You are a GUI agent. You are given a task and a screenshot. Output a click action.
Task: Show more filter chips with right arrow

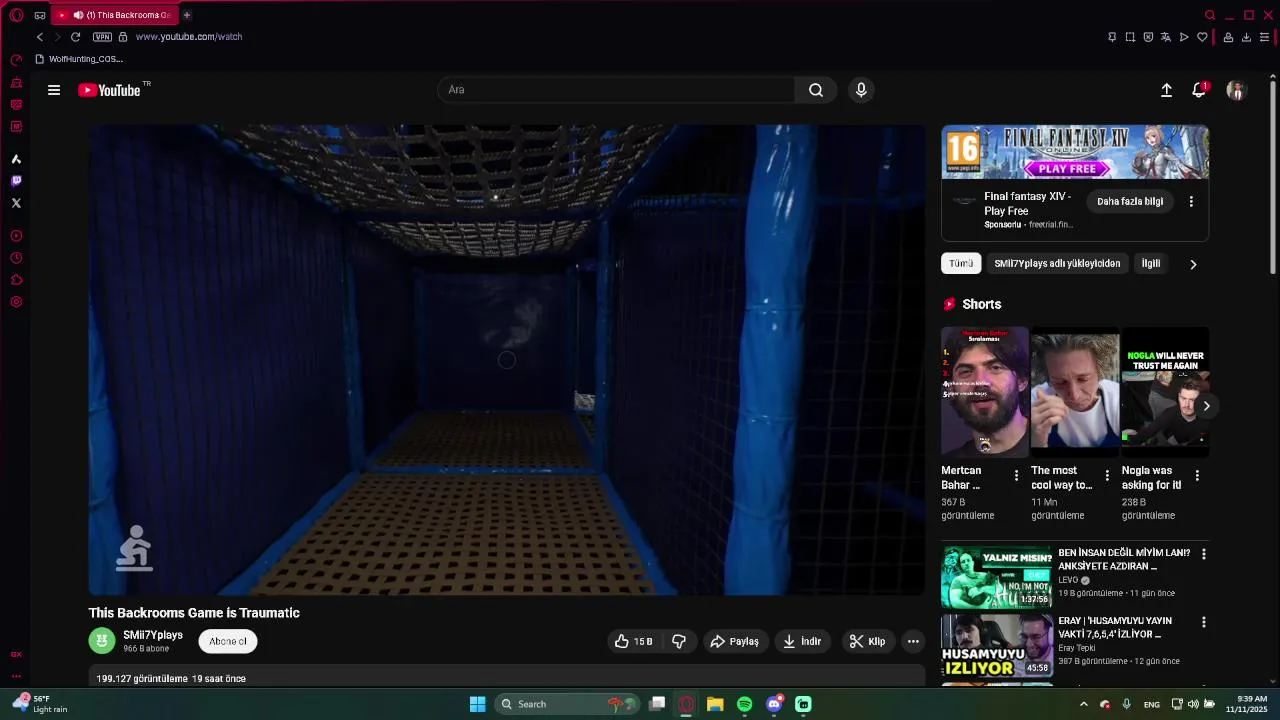pos(1192,264)
